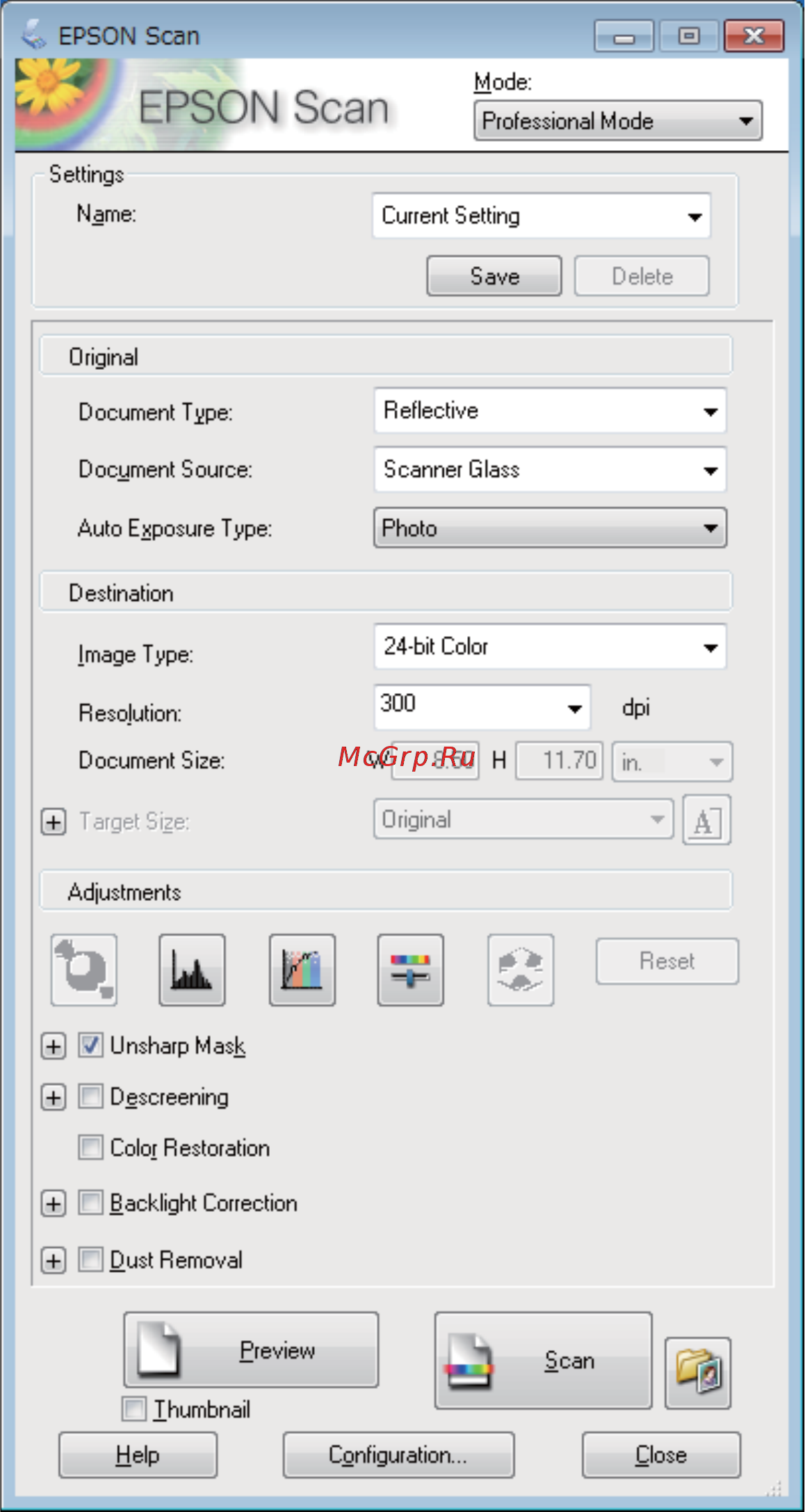The width and height of the screenshot is (805, 1512).
Task: Open the Target Size Original dropdown
Action: (523, 820)
